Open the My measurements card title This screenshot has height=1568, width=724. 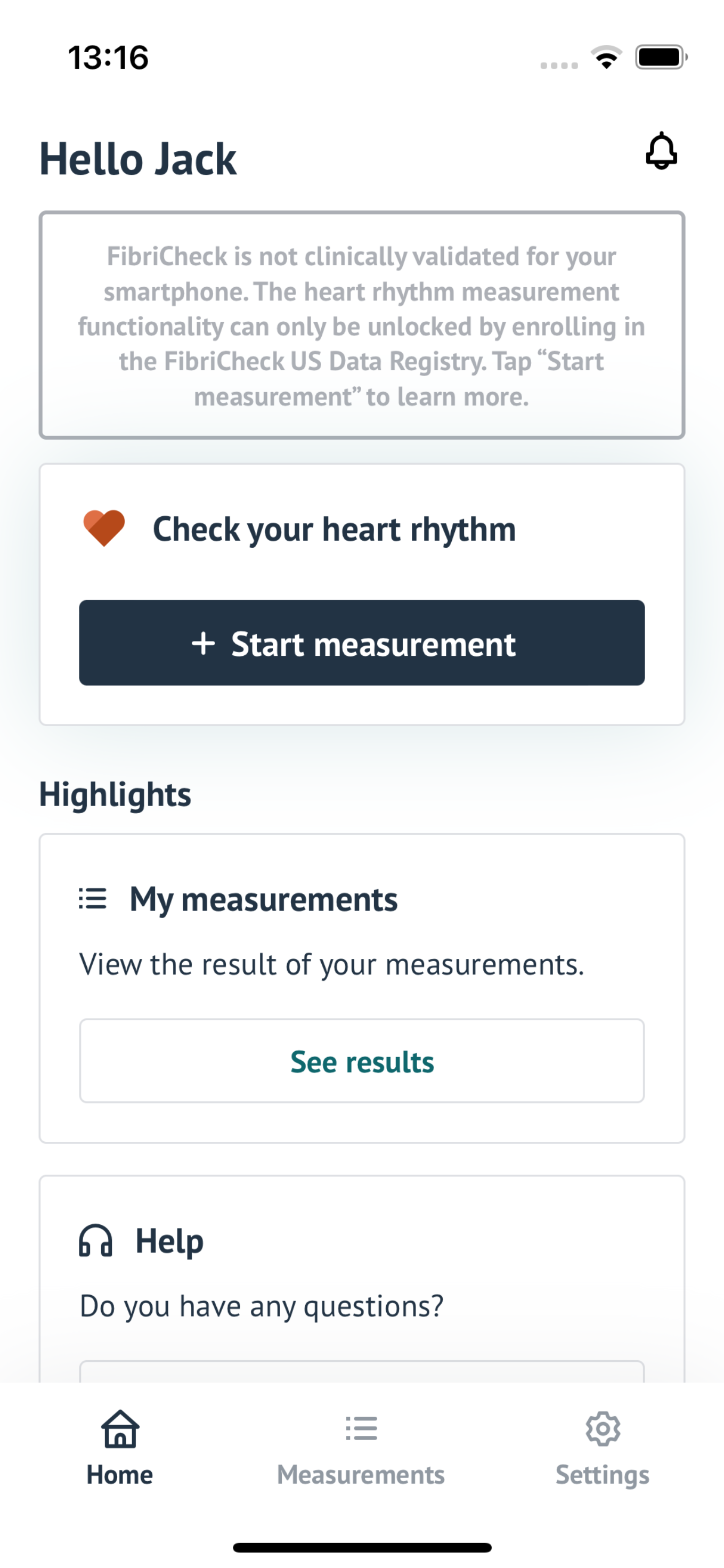263,899
